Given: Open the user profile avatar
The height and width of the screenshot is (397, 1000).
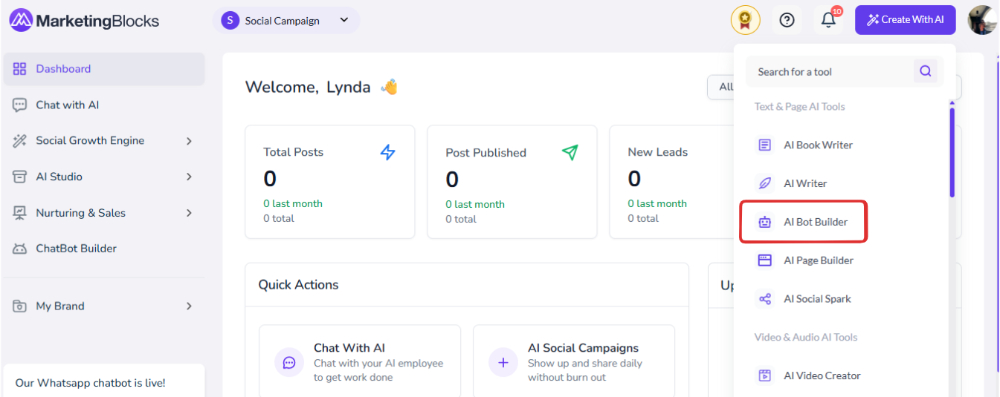Looking at the screenshot, I should 982,20.
